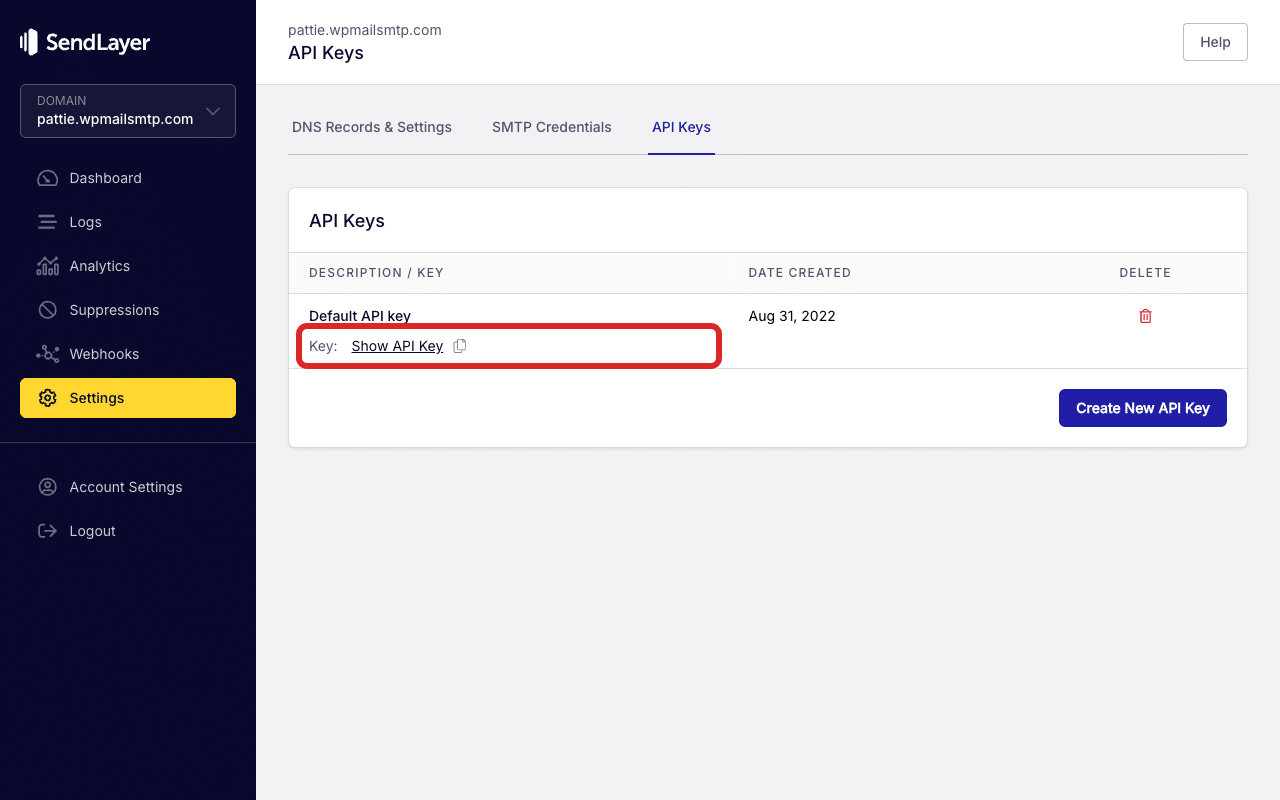
Task: Open Analytics section
Action: (128, 266)
